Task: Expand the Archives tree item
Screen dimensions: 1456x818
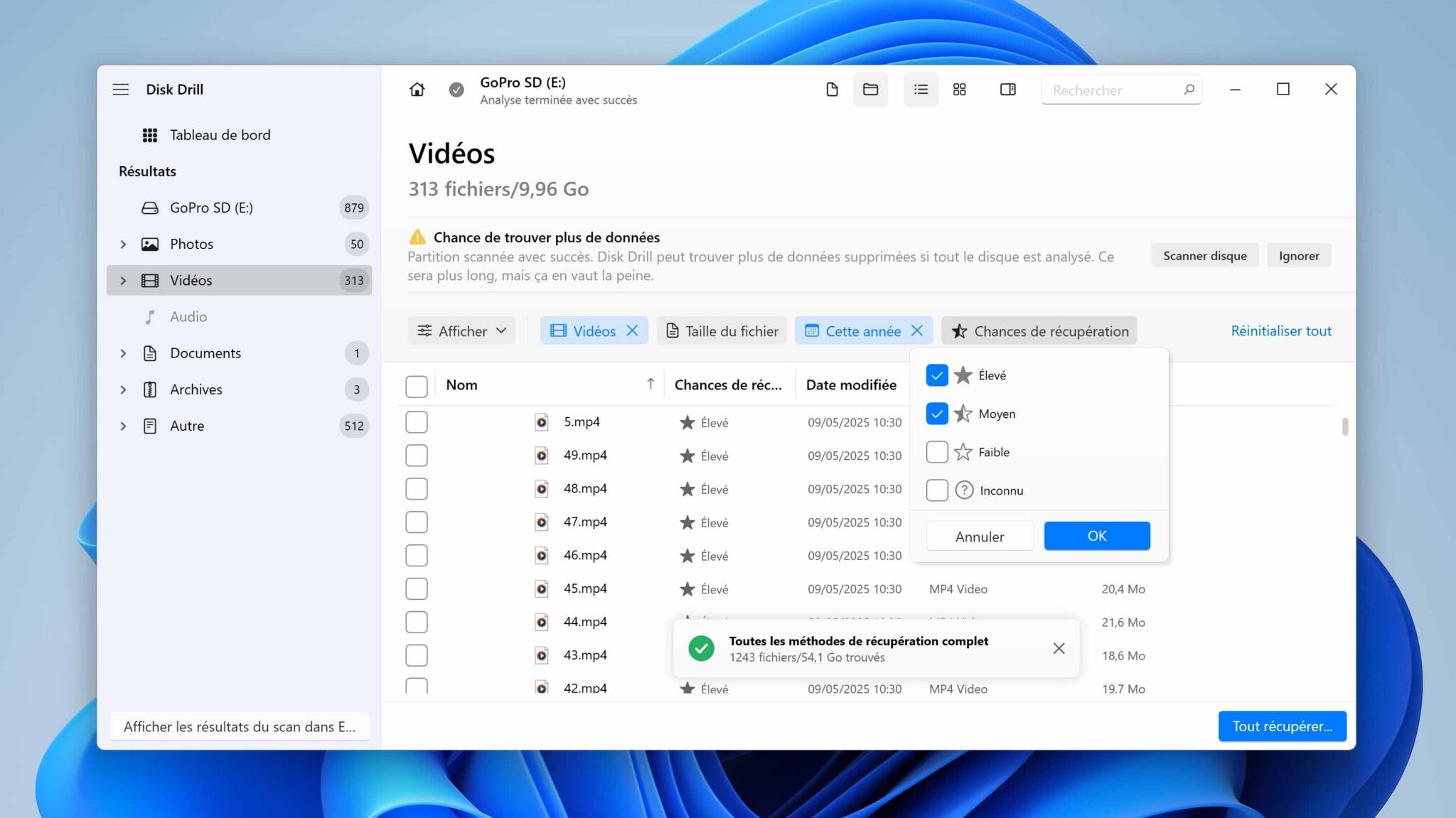Action: point(123,389)
